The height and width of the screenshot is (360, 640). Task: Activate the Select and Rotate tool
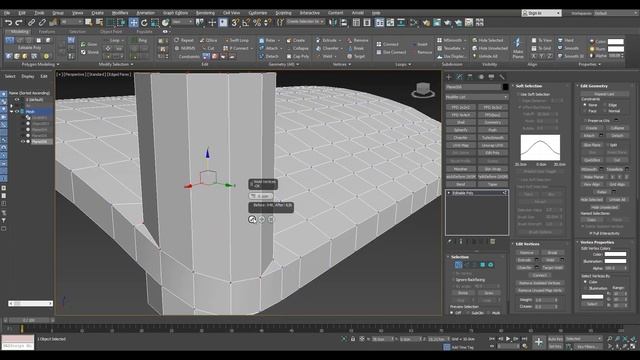144,22
